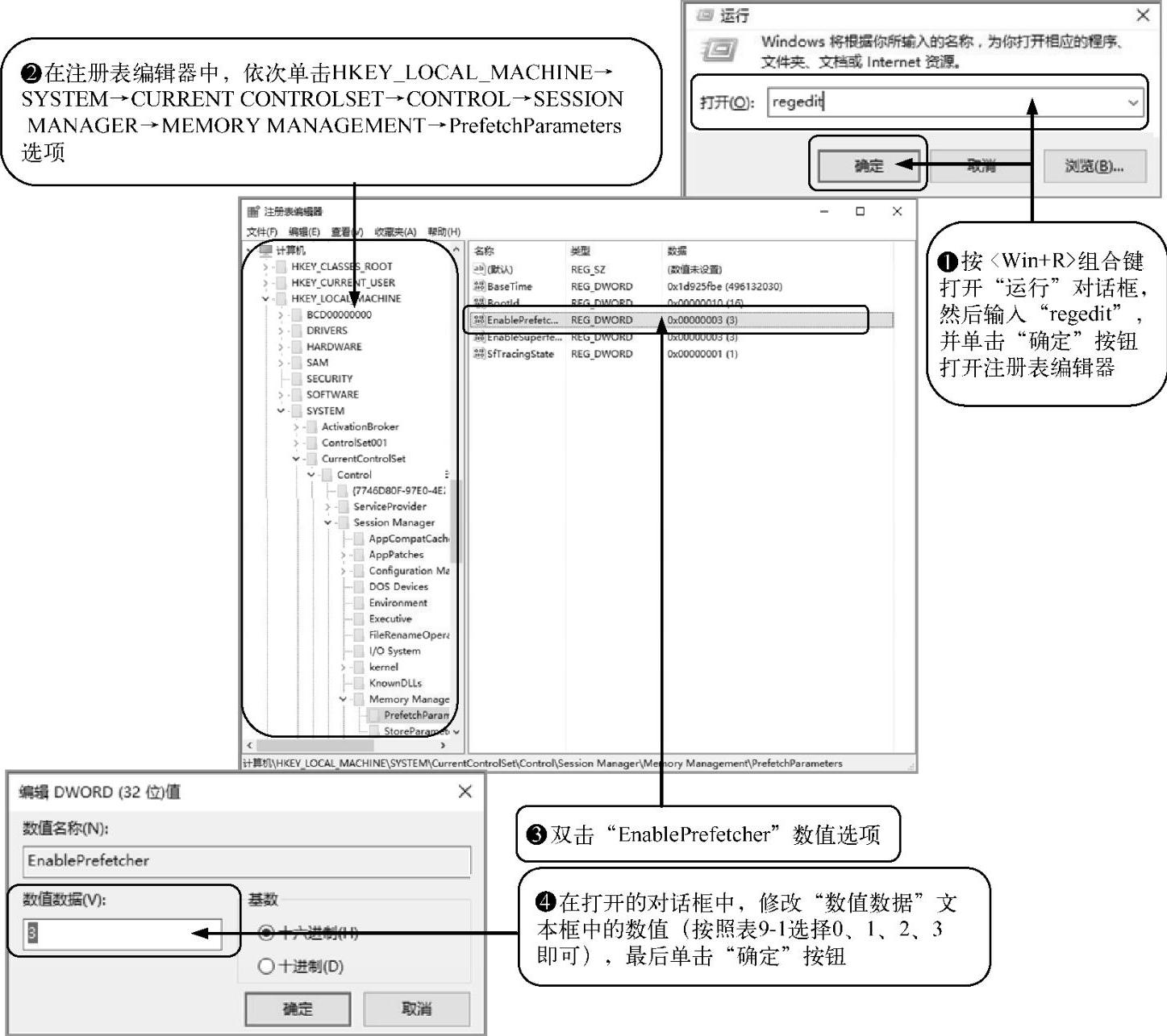The height and width of the screenshot is (1036, 1167).
Task: Open the 打开(O) combo box dropdown arrow
Action: tap(1133, 102)
